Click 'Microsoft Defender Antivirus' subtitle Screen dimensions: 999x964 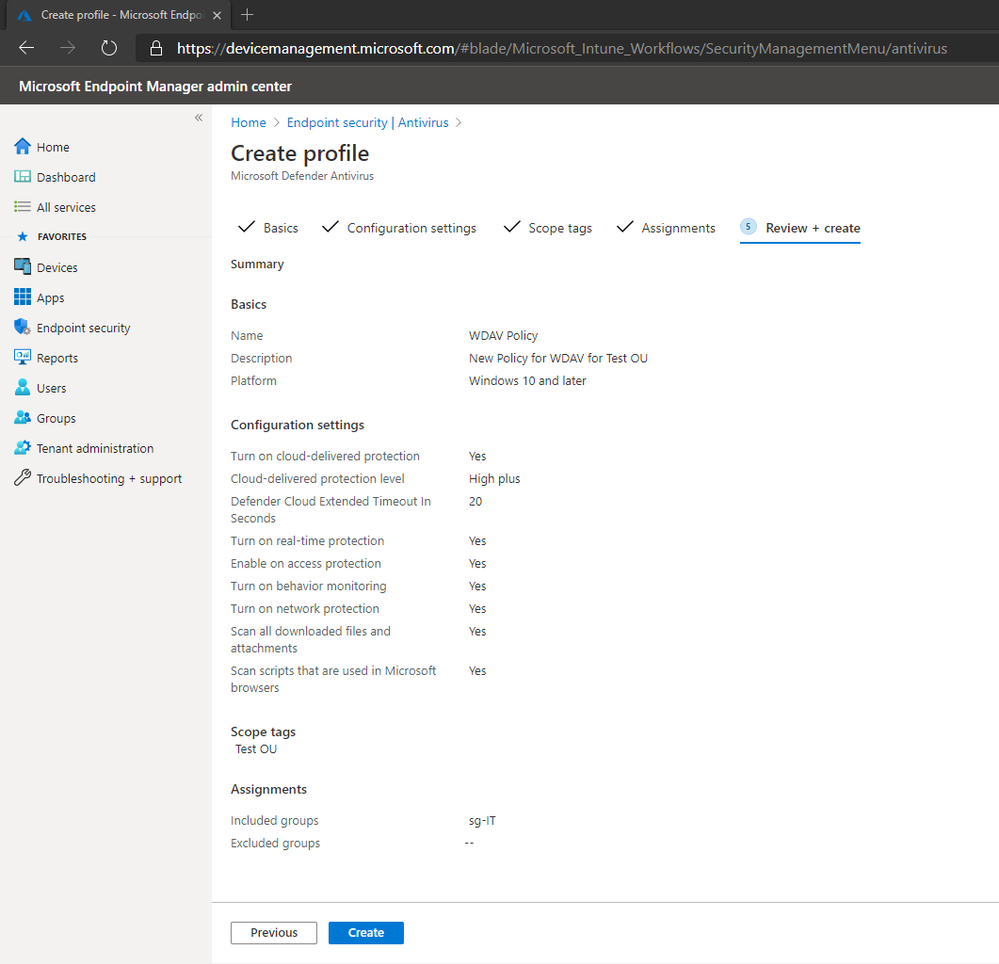302,176
